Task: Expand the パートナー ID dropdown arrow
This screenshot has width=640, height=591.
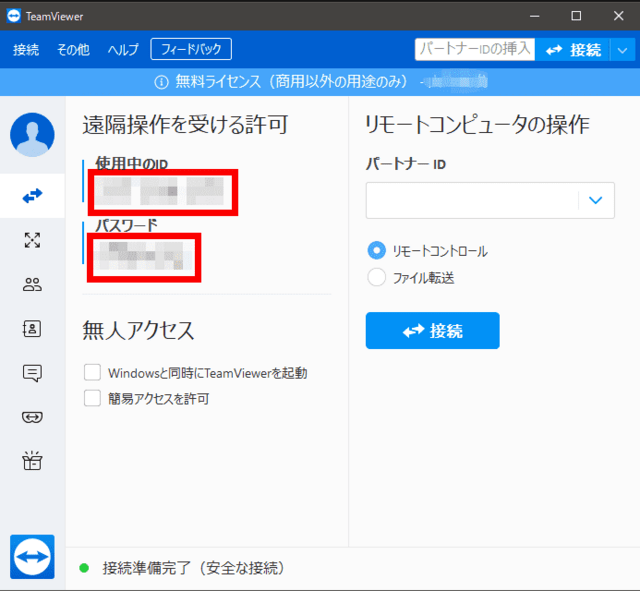Action: tap(596, 201)
